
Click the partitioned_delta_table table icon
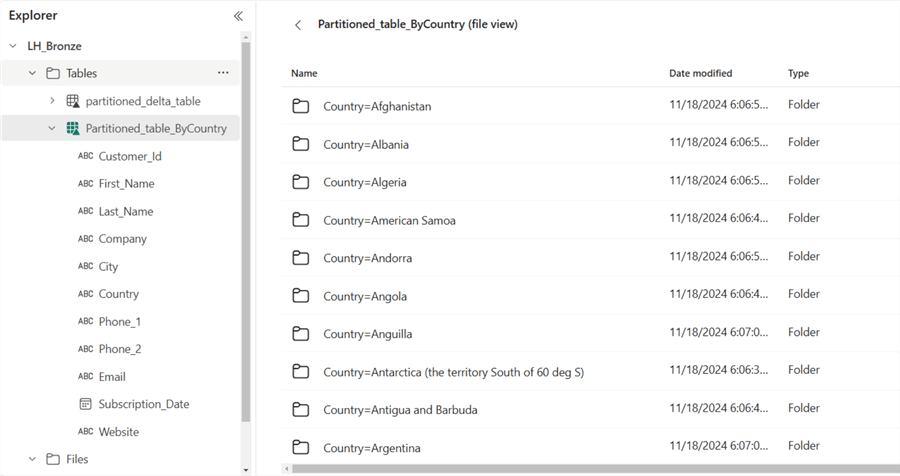pos(73,101)
